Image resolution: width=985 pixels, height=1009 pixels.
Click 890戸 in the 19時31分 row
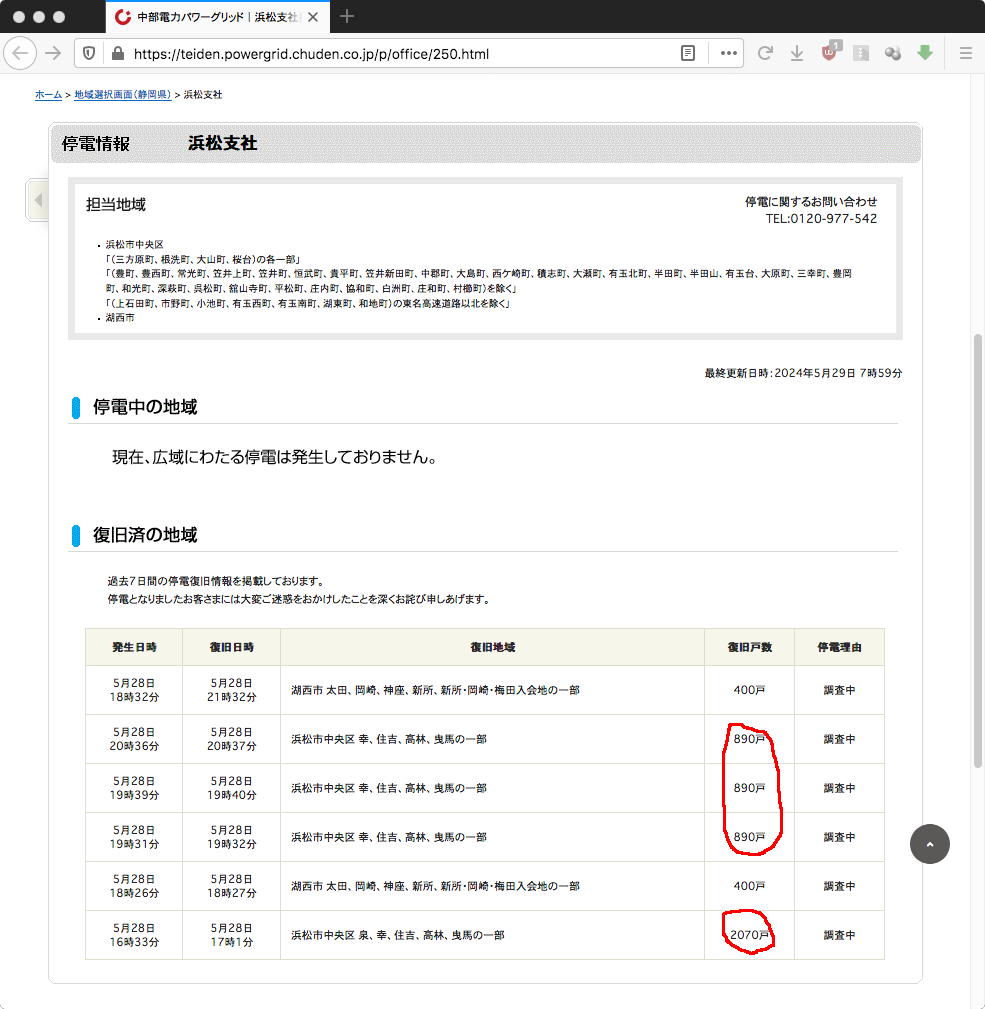tap(750, 837)
